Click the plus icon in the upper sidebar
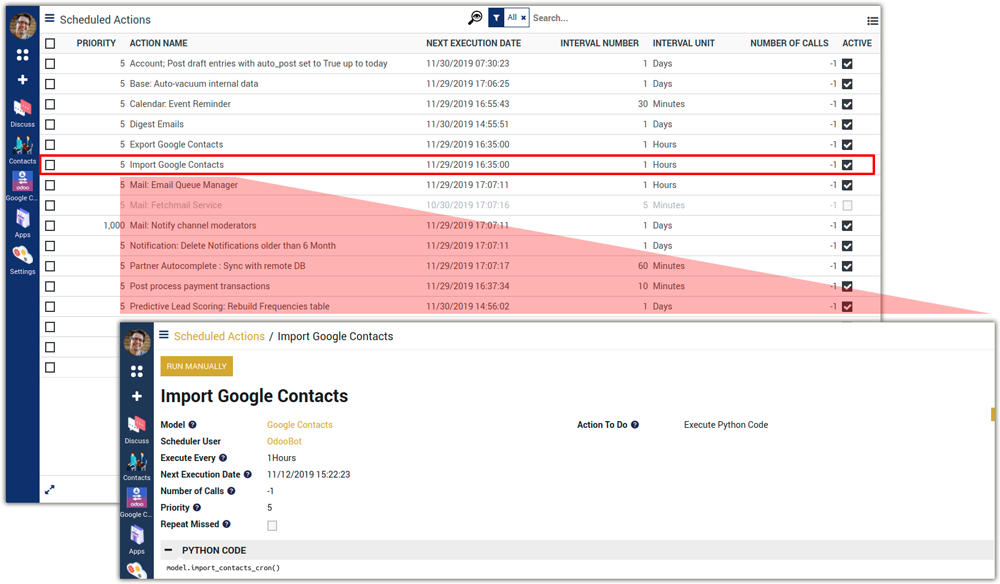 tap(22, 80)
